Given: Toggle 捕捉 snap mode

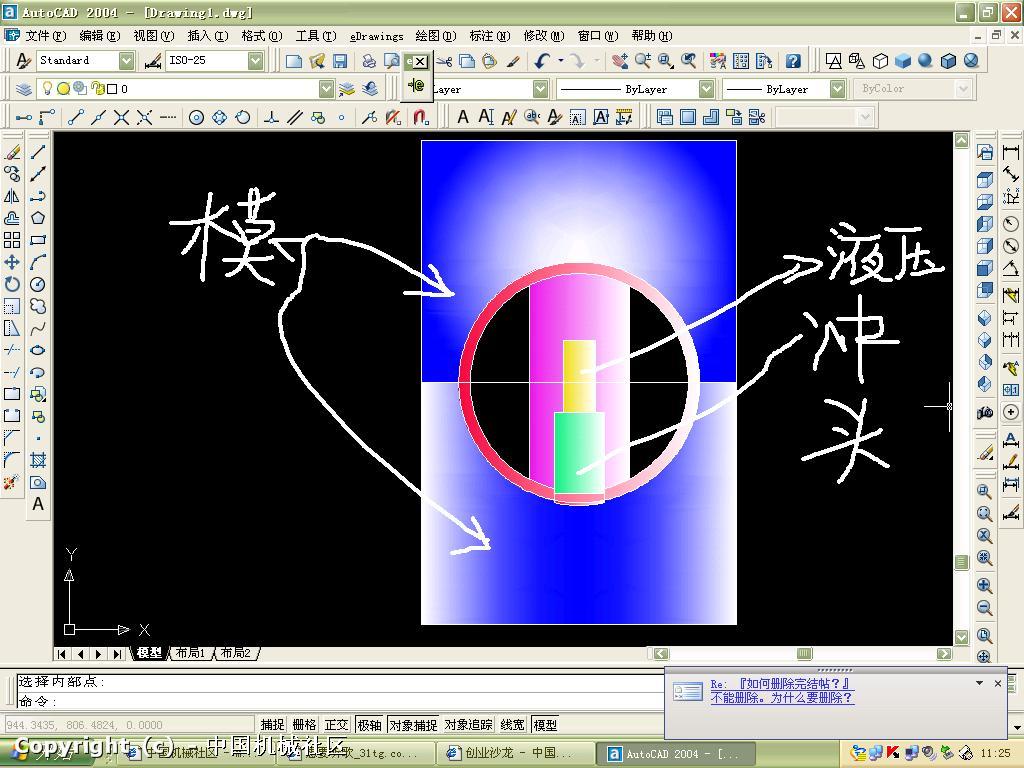Looking at the screenshot, I should click(x=272, y=725).
